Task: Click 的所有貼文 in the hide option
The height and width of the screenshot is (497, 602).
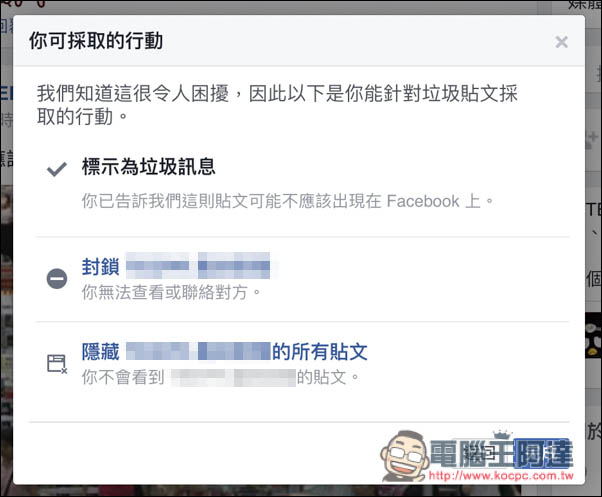Action: (x=320, y=352)
